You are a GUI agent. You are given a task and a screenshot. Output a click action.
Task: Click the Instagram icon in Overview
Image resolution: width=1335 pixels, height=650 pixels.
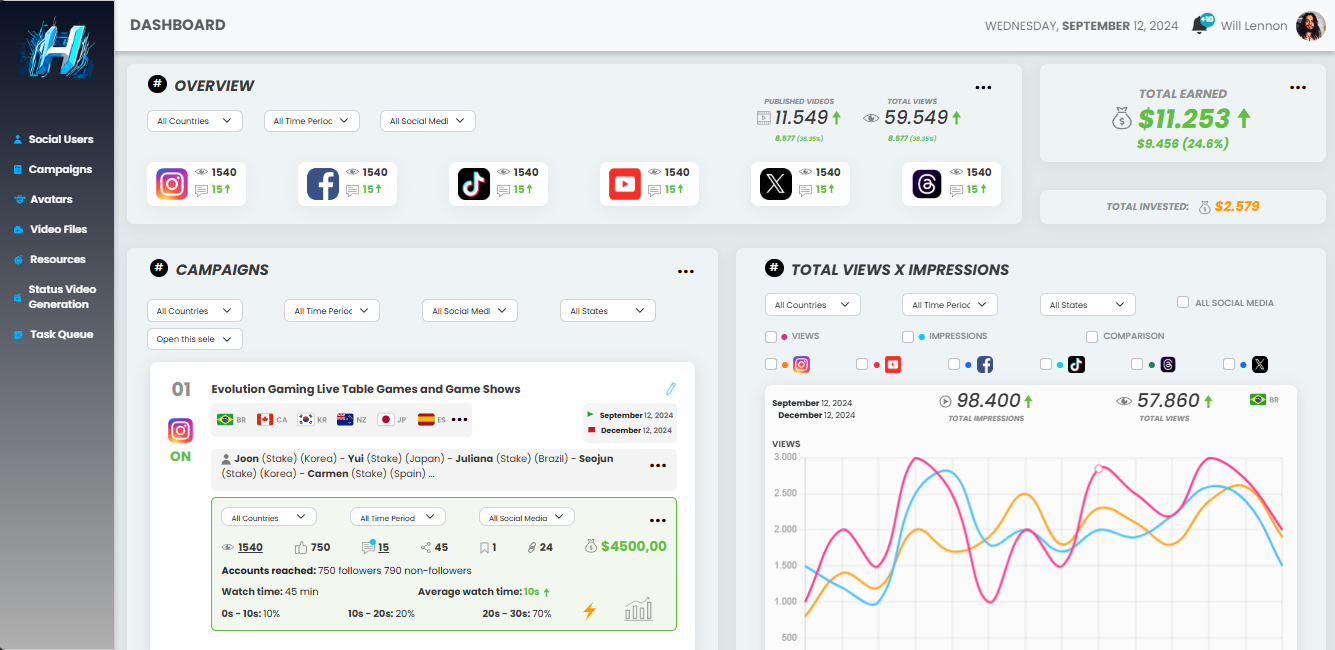coord(172,184)
